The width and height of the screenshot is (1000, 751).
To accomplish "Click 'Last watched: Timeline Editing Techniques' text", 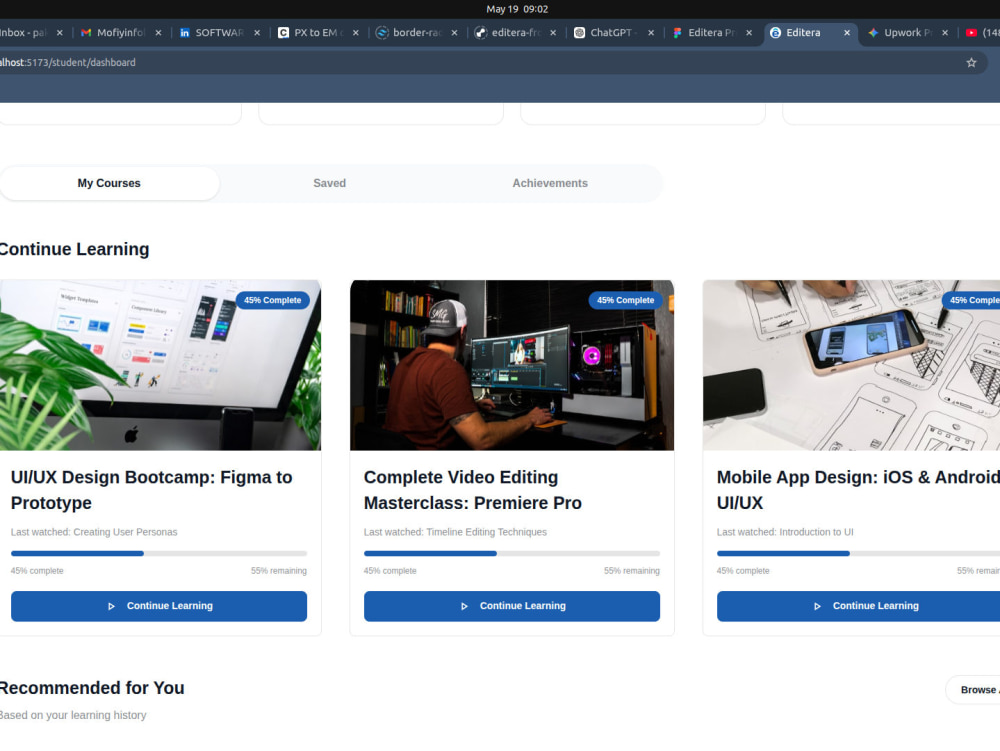I will pos(455,532).
